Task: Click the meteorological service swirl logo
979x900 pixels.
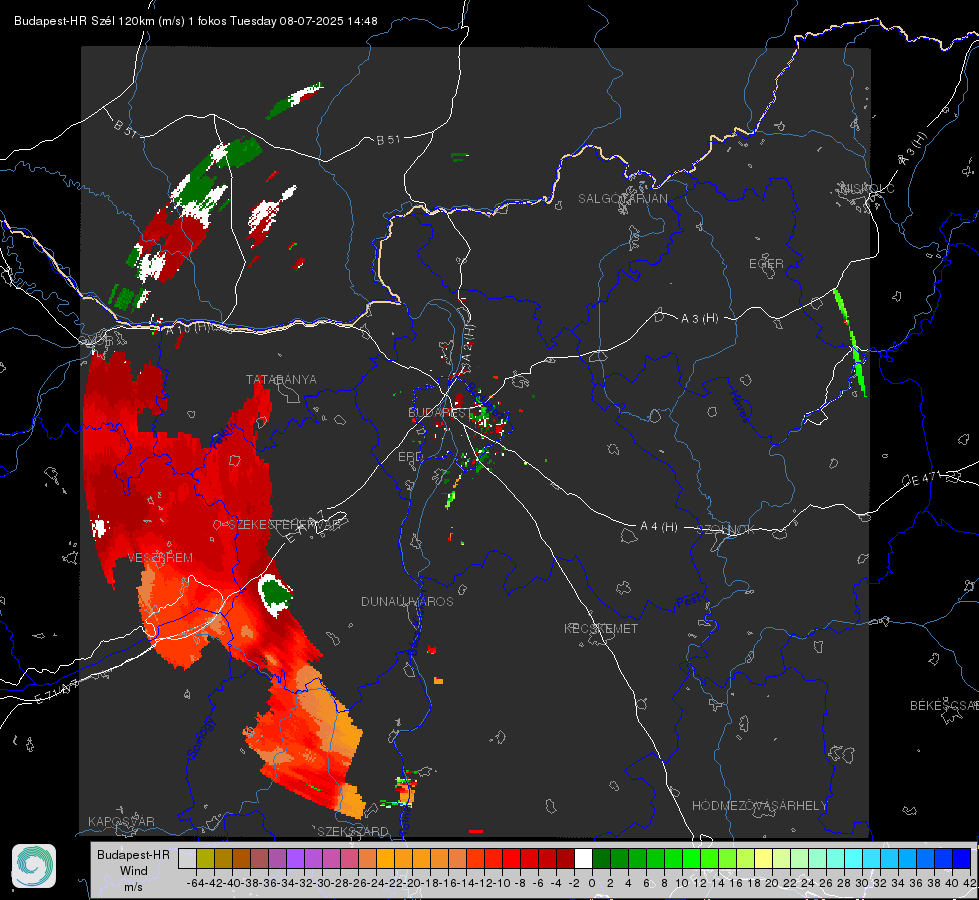Action: 34,866
